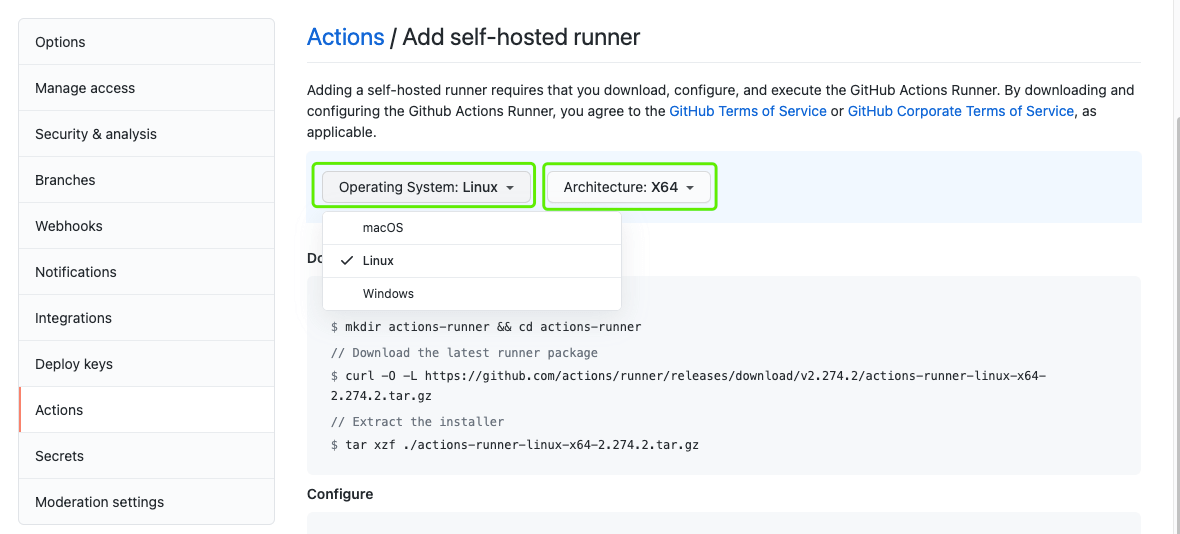The width and height of the screenshot is (1180, 534).
Task: Open Deploy keys settings
Action: point(147,364)
